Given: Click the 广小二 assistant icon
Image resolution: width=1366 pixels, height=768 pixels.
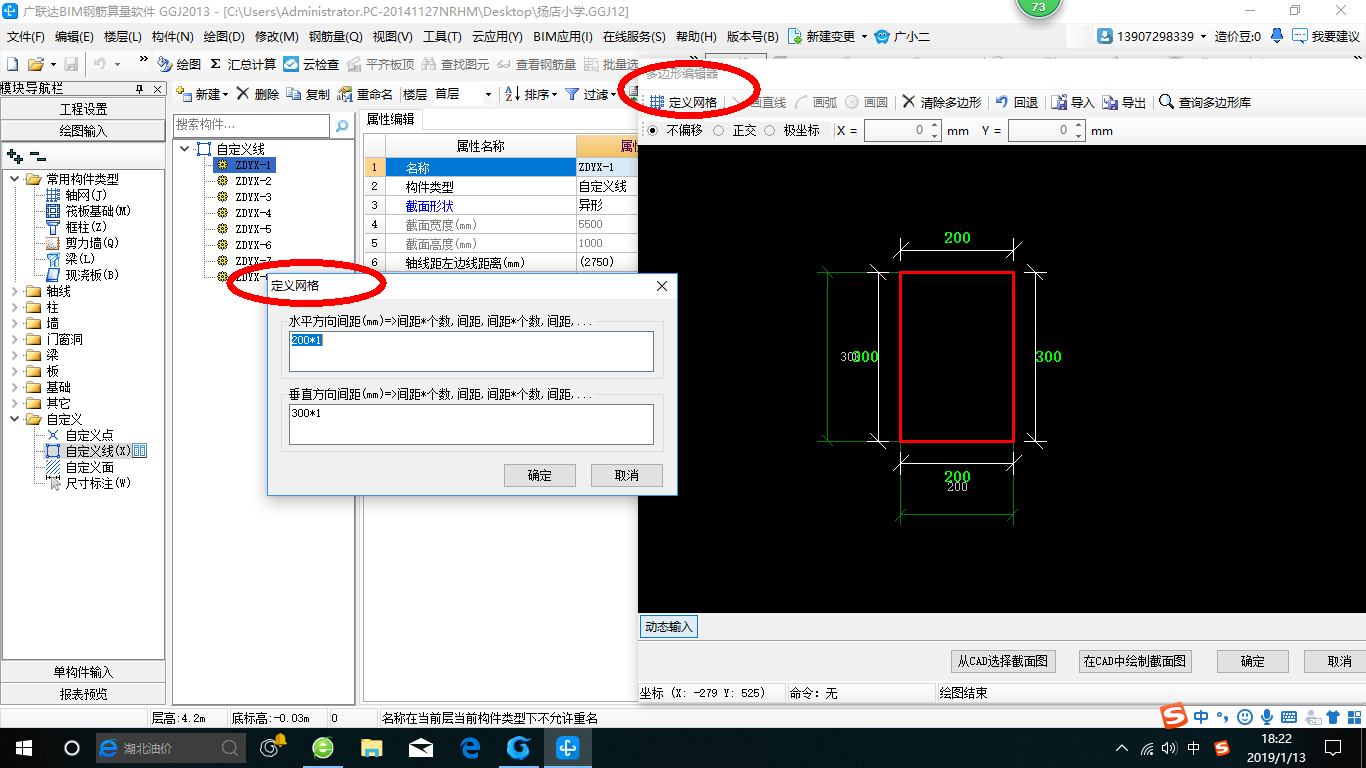Looking at the screenshot, I should pos(881,36).
